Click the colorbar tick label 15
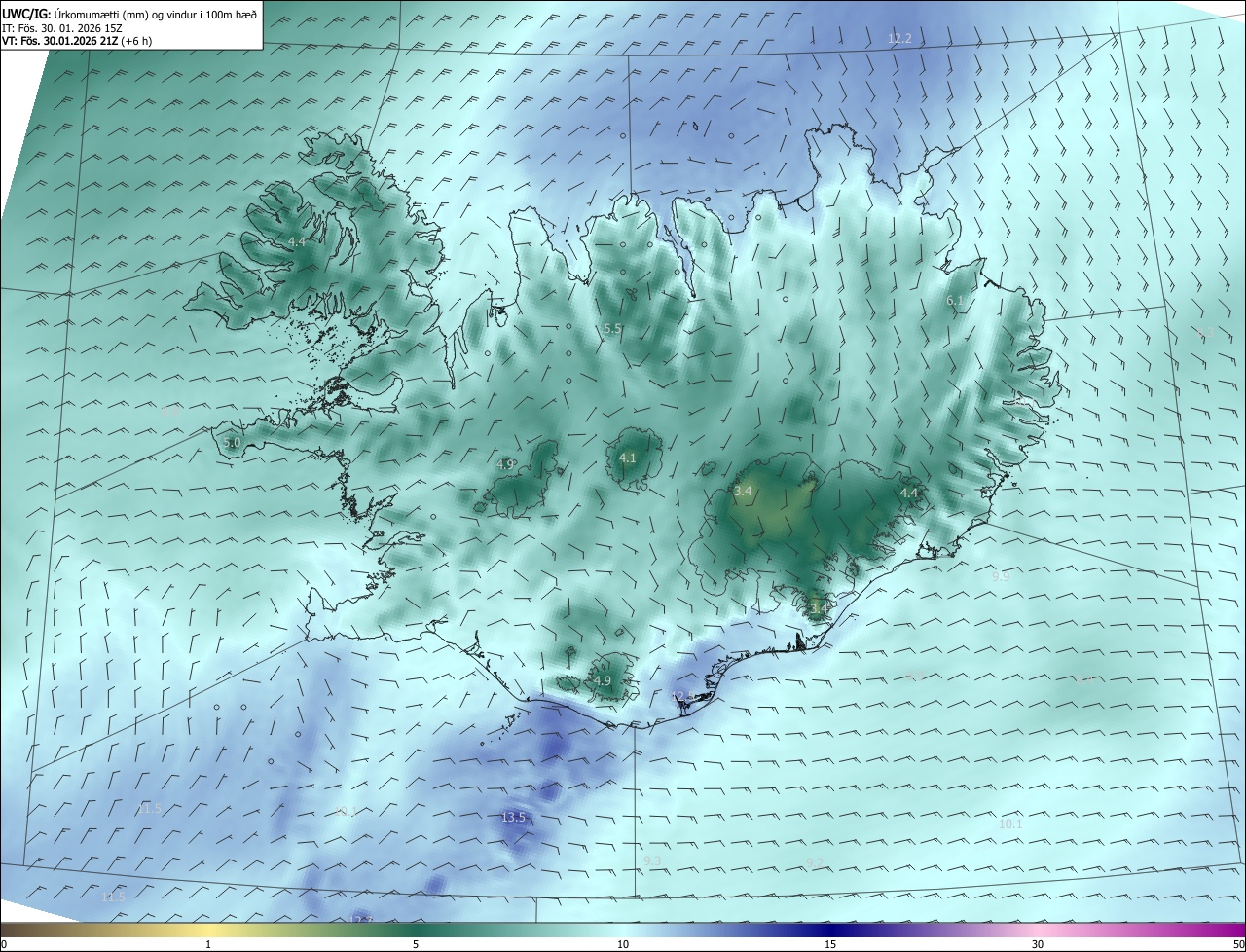Image resolution: width=1246 pixels, height=952 pixels. [830, 945]
